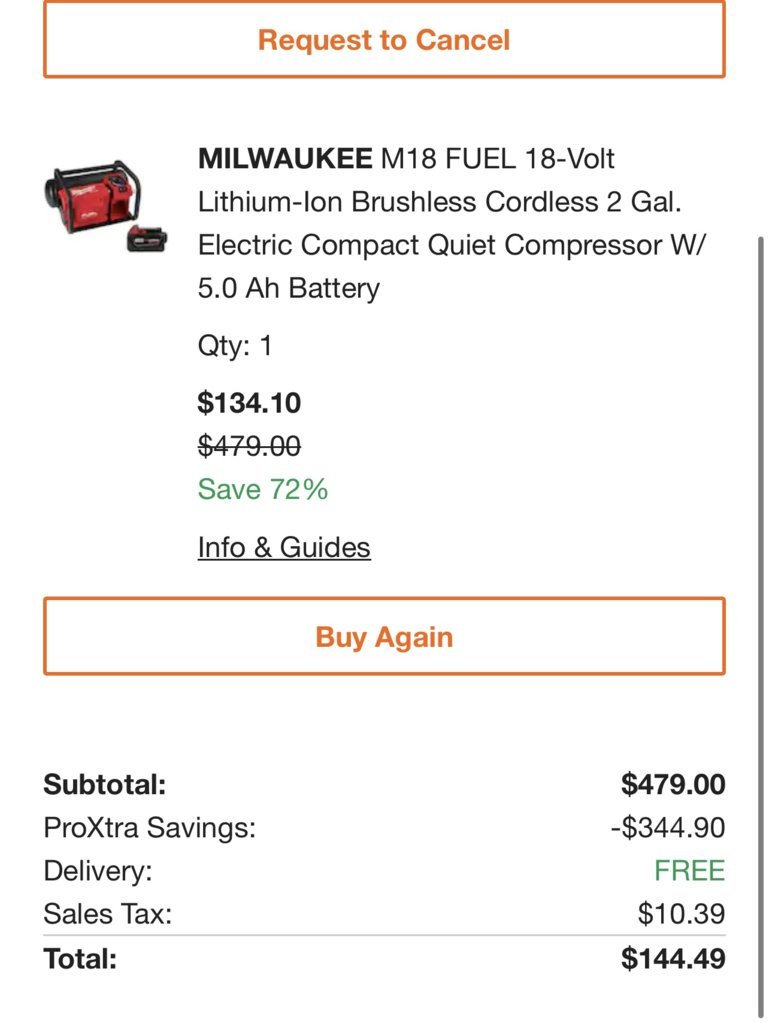Open the MILWAUKEE M18 FUEL product title
This screenshot has width=769, height=1023.
451,223
